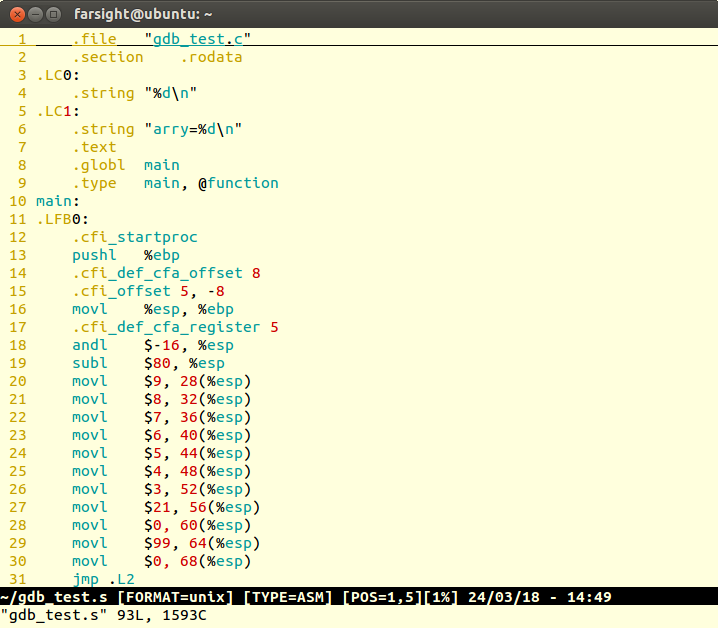Click ~/gdb_test.s in the status line
The image size is (718, 628).
(54, 597)
